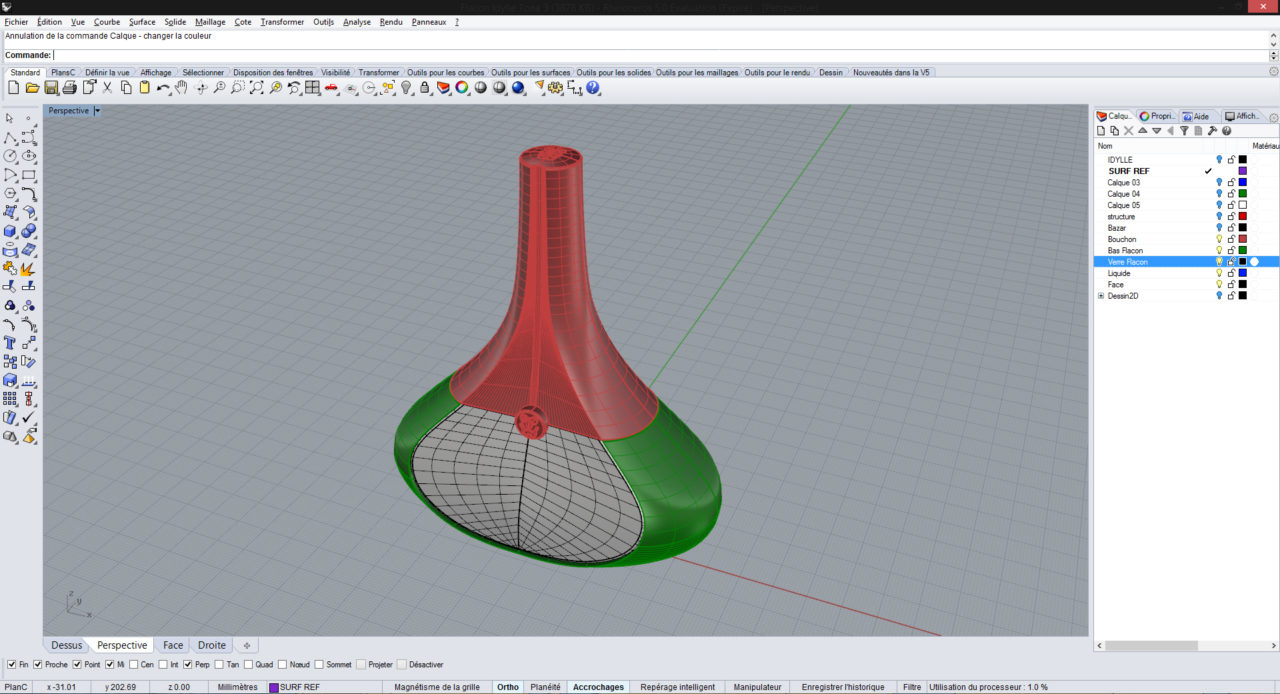
Task: Click the Manipulateur status bar button
Action: (757, 687)
